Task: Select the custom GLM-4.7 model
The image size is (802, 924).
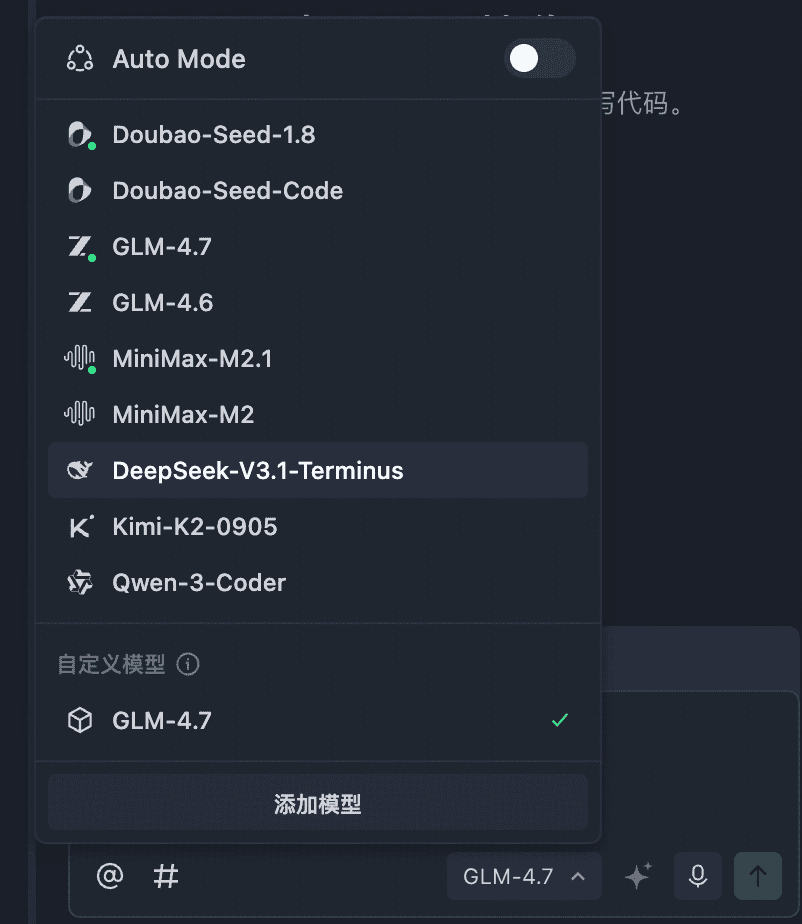Action: (164, 720)
